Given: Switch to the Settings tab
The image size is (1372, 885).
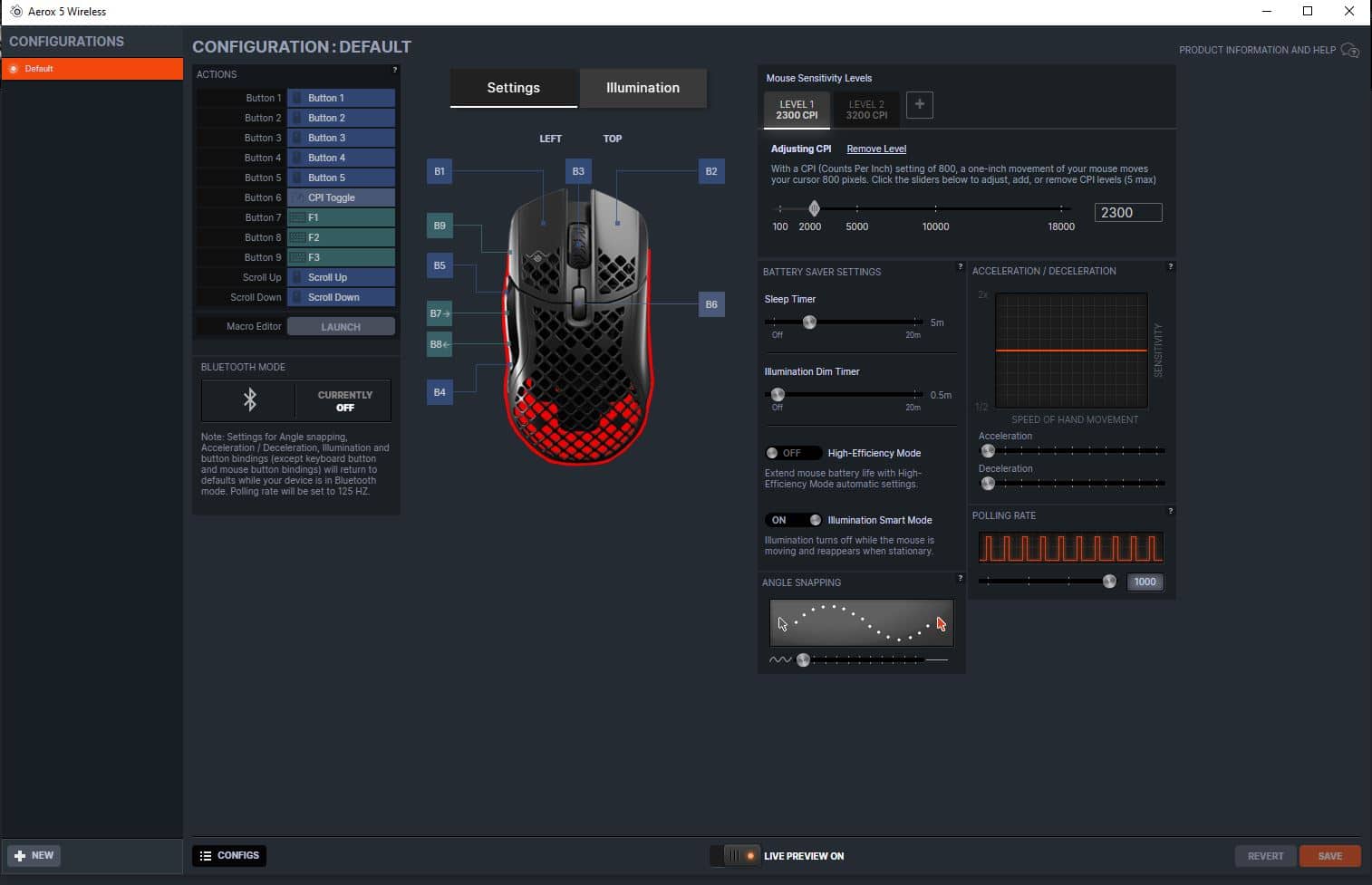Looking at the screenshot, I should [x=514, y=88].
